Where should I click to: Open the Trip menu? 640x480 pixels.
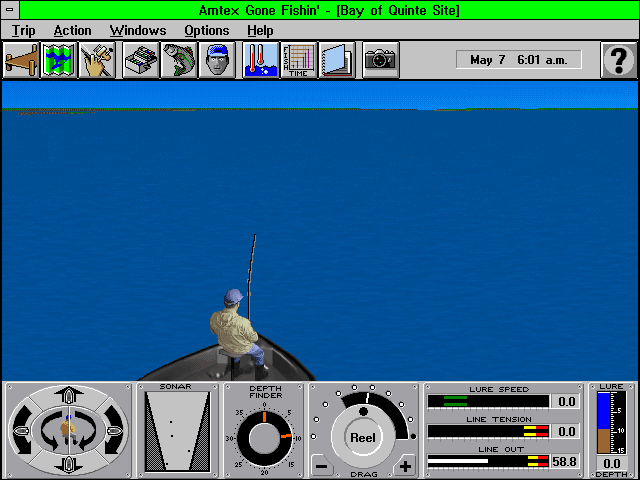(23, 31)
